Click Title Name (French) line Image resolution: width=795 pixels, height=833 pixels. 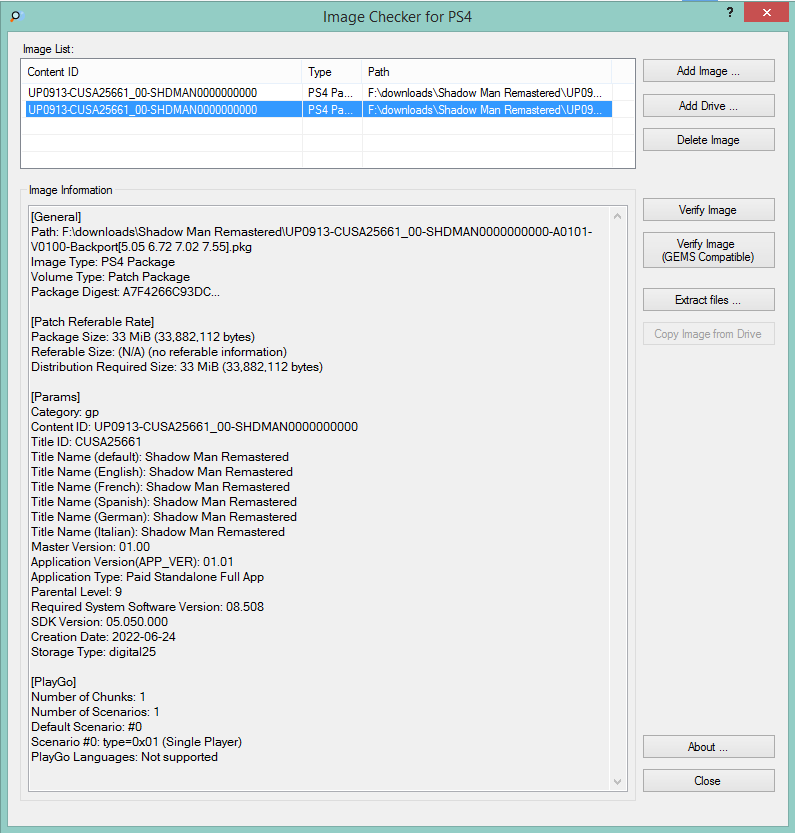160,487
